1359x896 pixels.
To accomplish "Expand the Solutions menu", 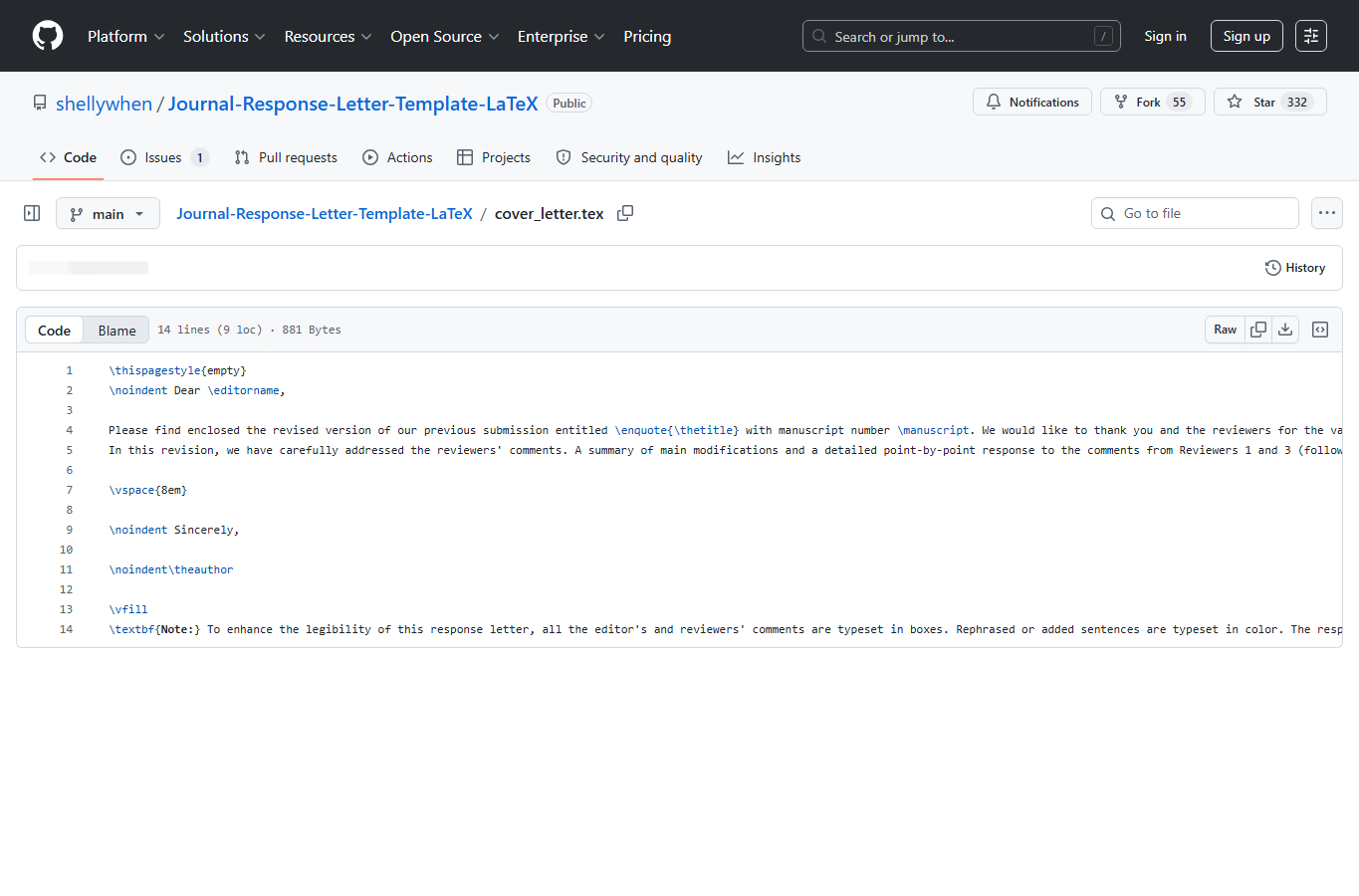I will point(224,36).
